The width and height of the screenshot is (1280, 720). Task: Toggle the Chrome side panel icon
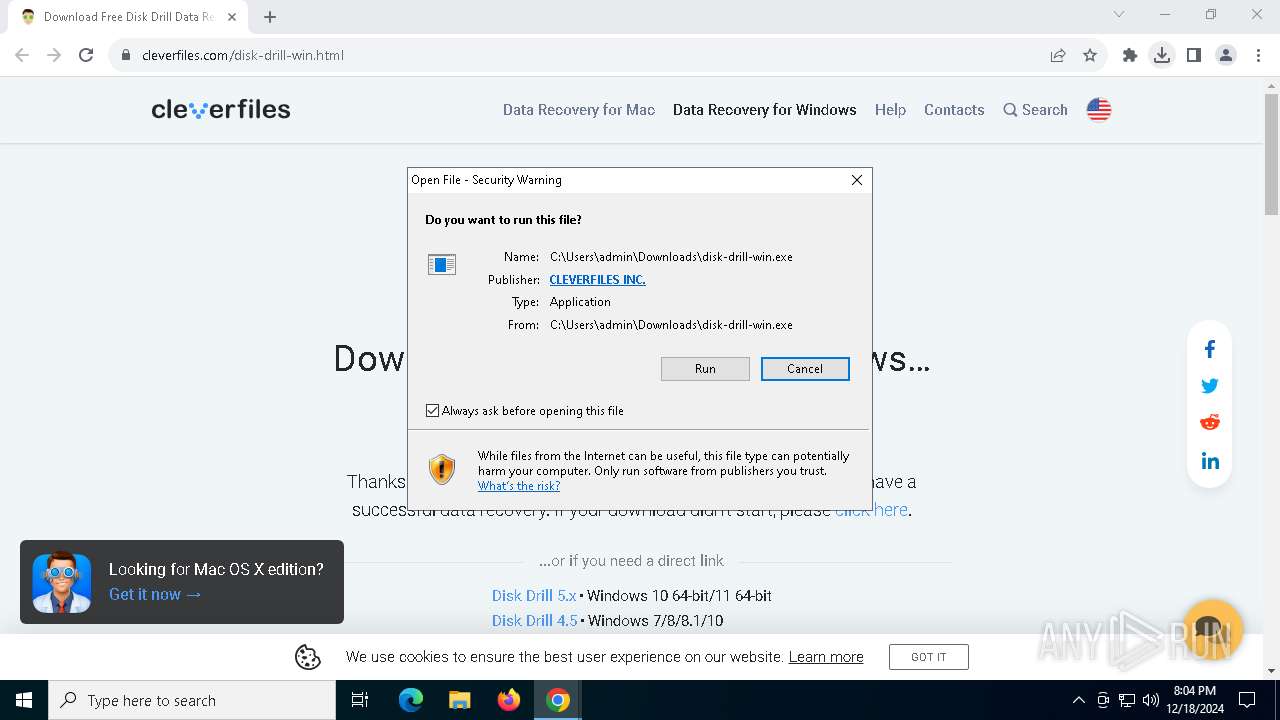[1194, 55]
